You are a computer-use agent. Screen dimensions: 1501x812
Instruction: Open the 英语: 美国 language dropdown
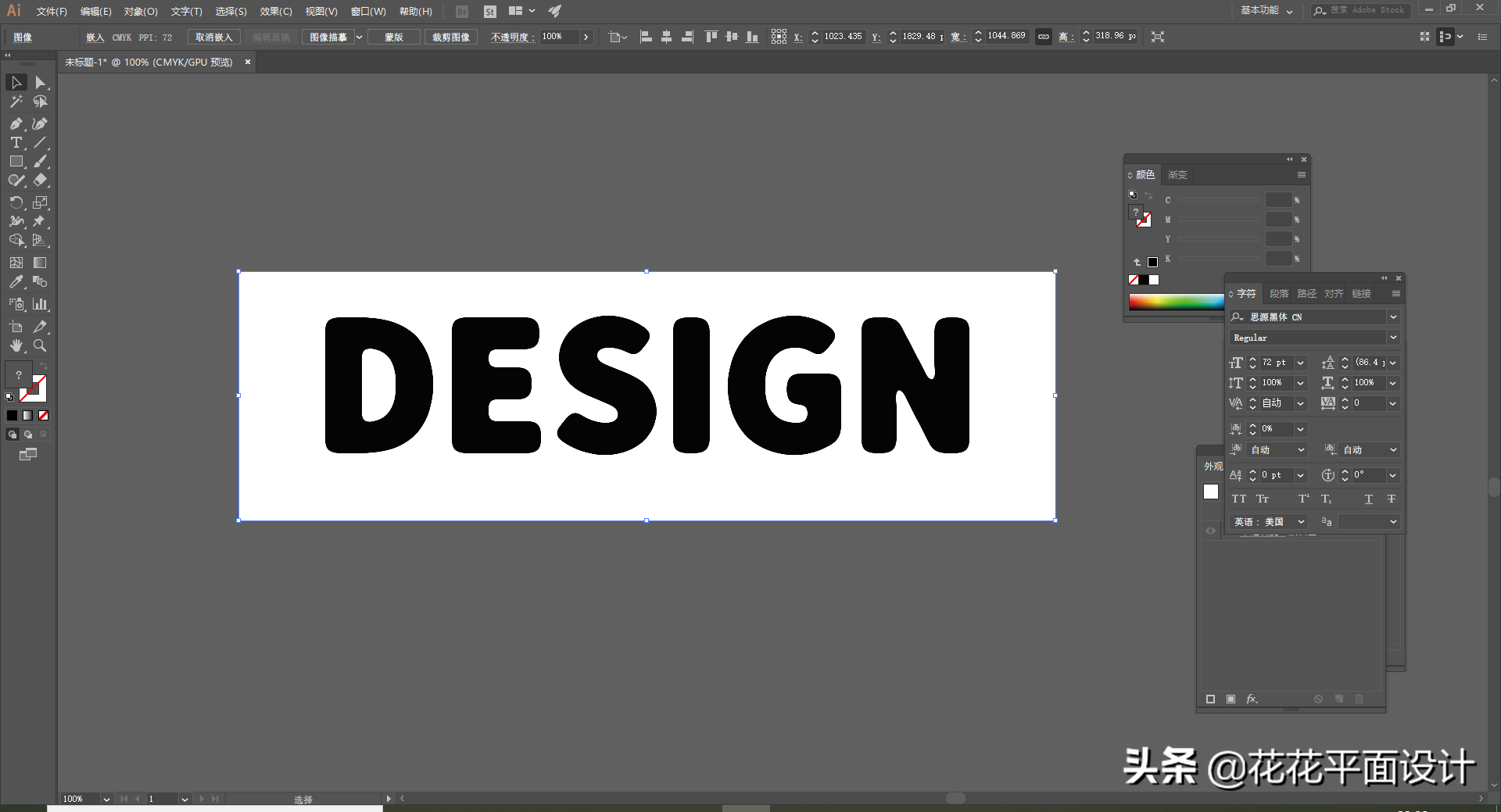(x=1301, y=521)
